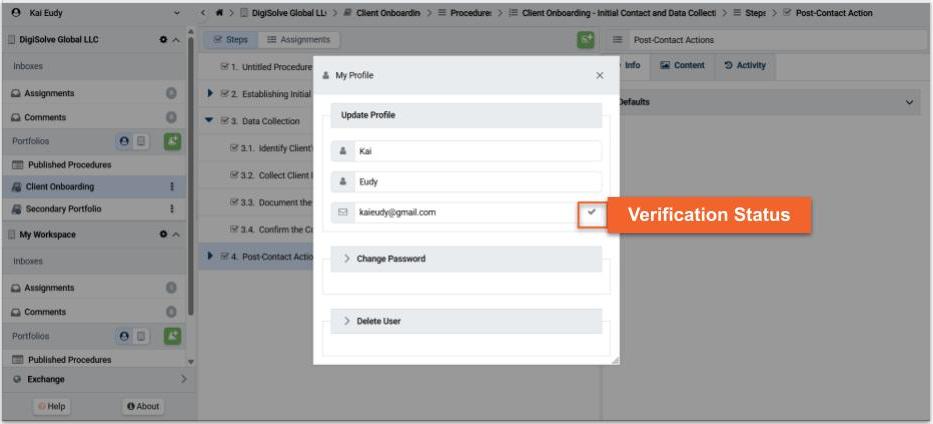Image resolution: width=933 pixels, height=424 pixels.
Task: Toggle personal portfolios view in My Workspace
Action: pos(124,336)
